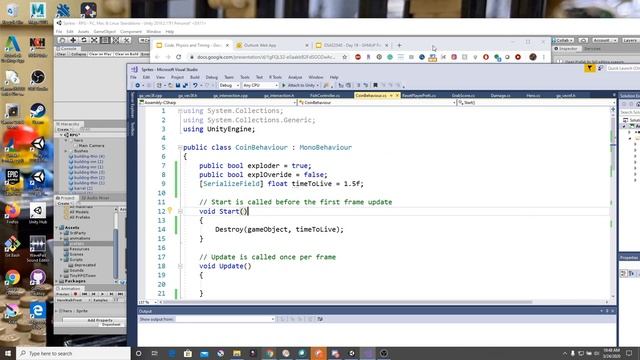Screen dimensions: 640x360
Task: Open the Unity Collab button
Action: tap(563, 40)
